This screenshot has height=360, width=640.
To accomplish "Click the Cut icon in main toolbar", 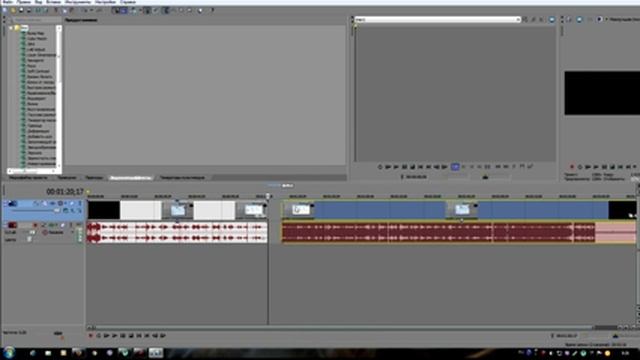I will pyautogui.click(x=56, y=10).
